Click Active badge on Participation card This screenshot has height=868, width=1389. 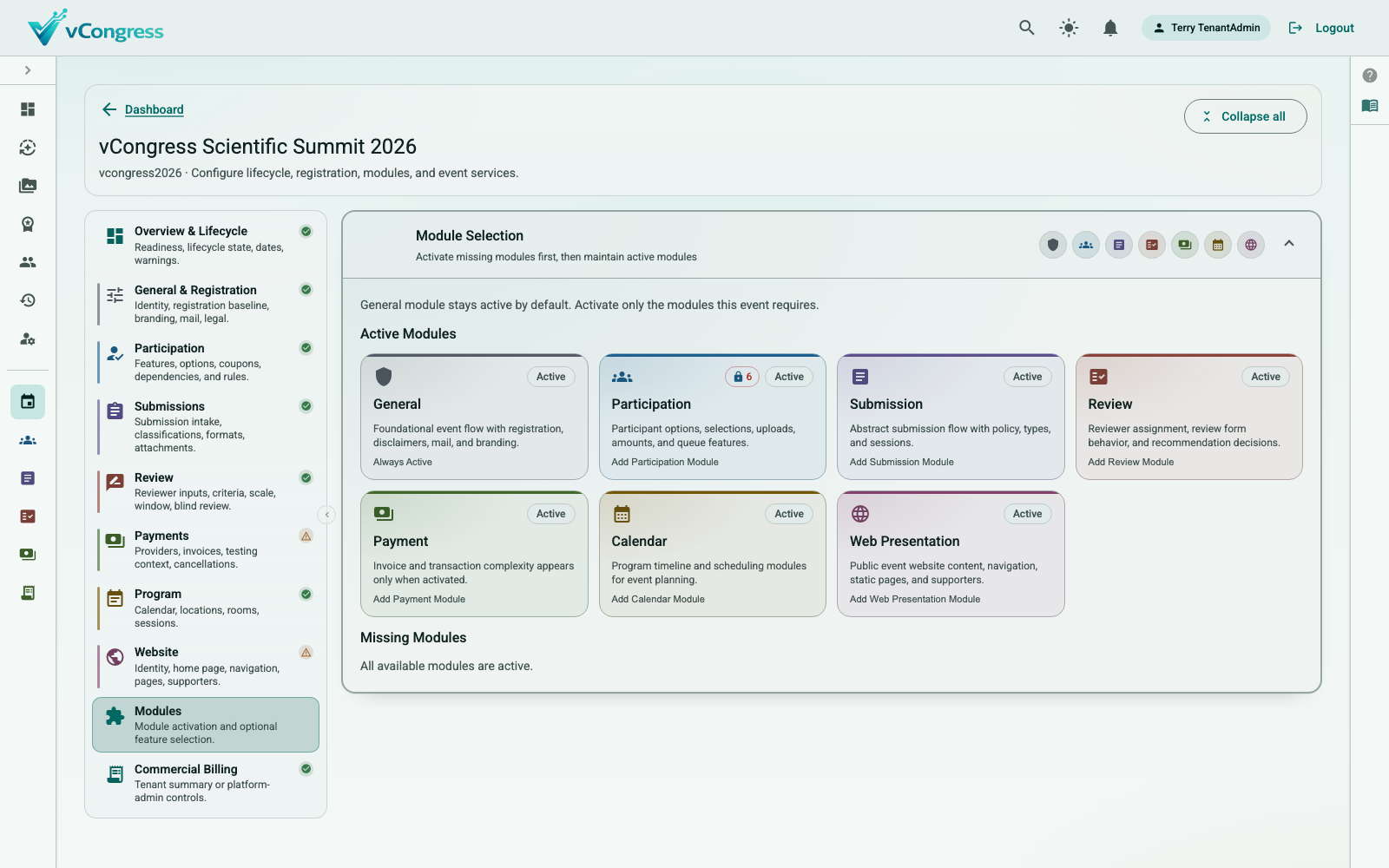point(789,377)
